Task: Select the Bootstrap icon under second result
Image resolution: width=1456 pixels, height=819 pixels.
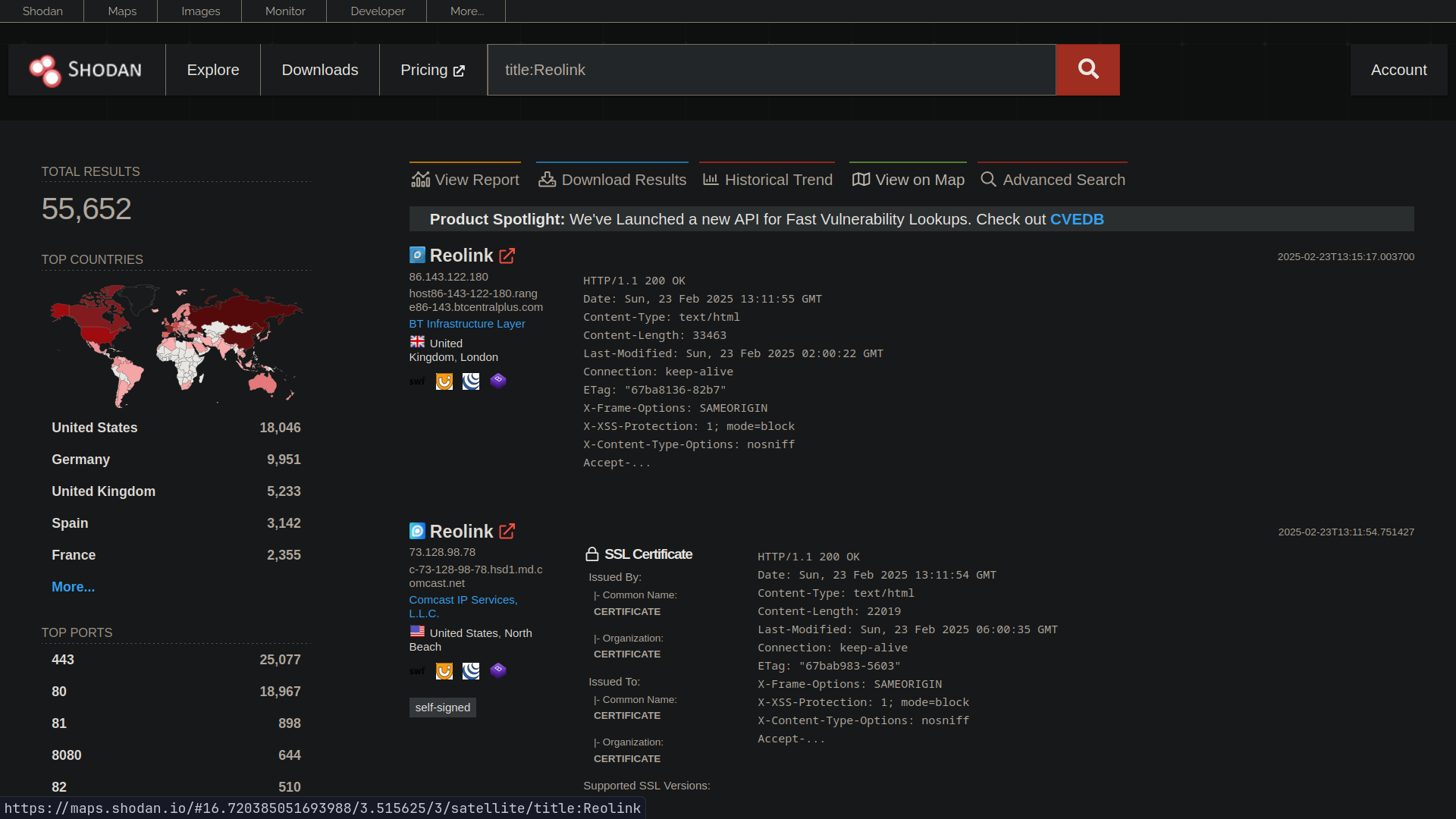Action: click(498, 670)
